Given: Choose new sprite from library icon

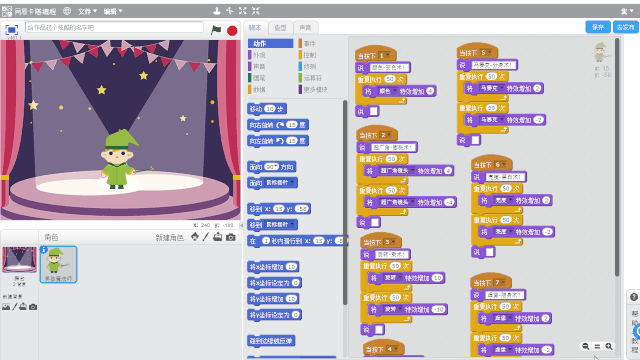Looking at the screenshot, I should click(195, 237).
